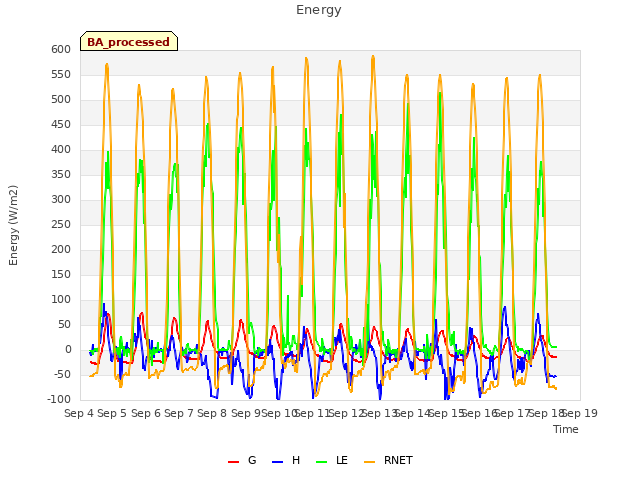The height and width of the screenshot is (480, 640).
Task: Click the 500 y-axis tick label
Action: pos(61,100)
